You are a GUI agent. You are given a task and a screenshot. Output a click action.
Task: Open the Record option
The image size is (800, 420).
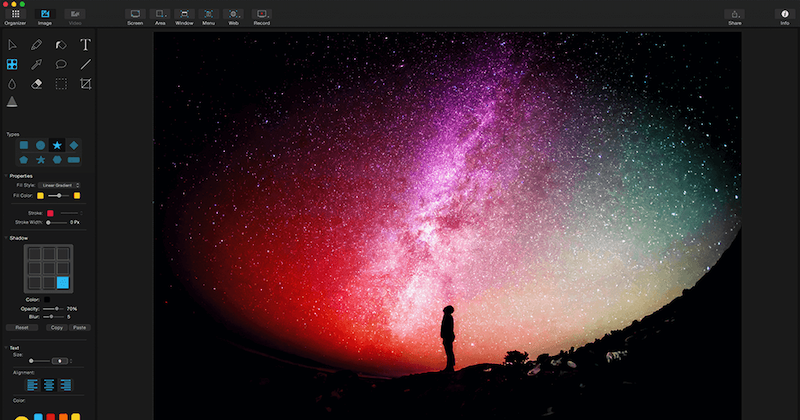[x=262, y=17]
